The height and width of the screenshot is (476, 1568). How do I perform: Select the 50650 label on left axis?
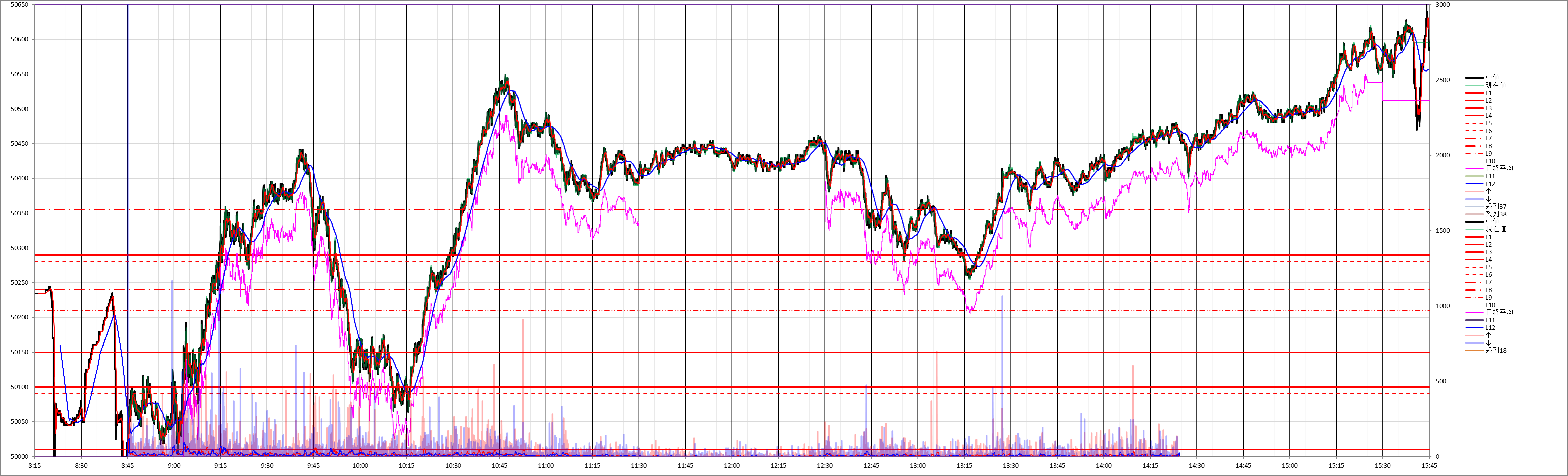coord(19,5)
